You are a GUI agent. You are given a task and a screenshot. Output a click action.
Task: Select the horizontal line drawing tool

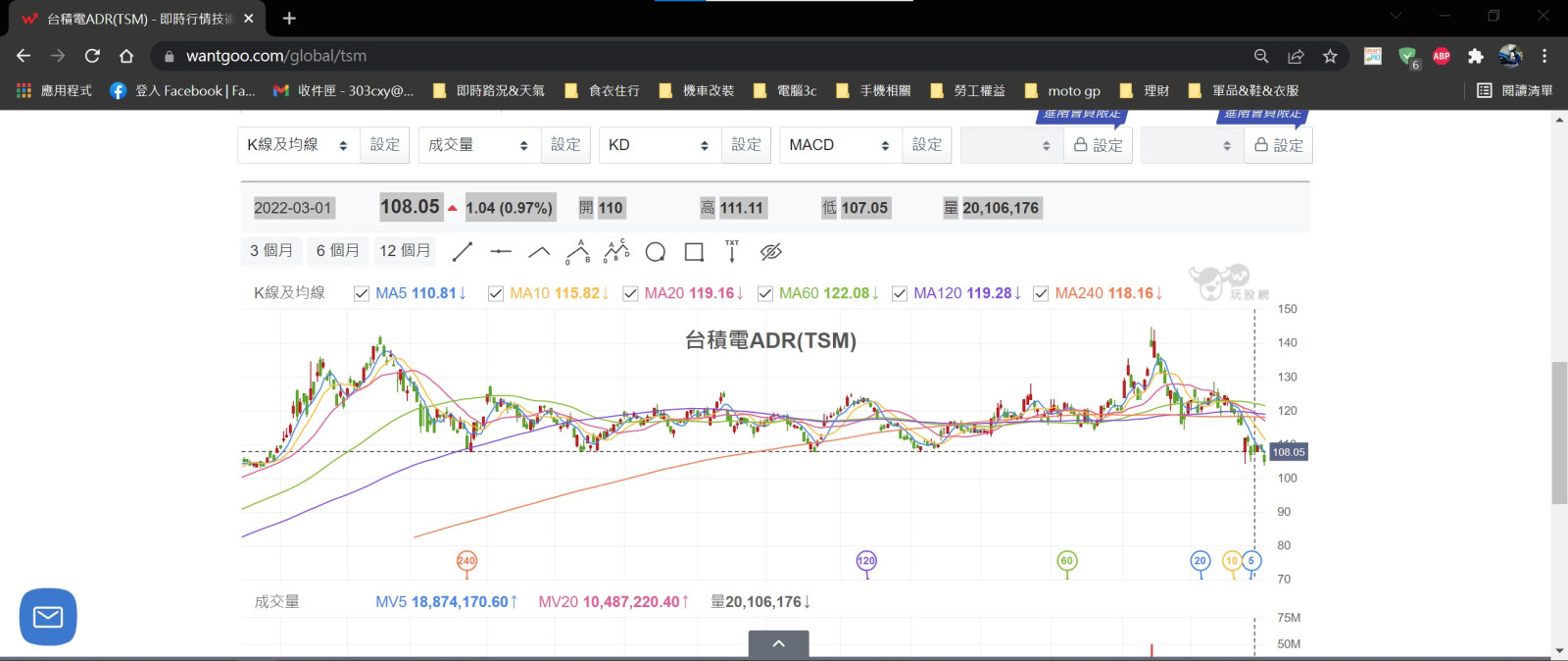[x=501, y=252]
